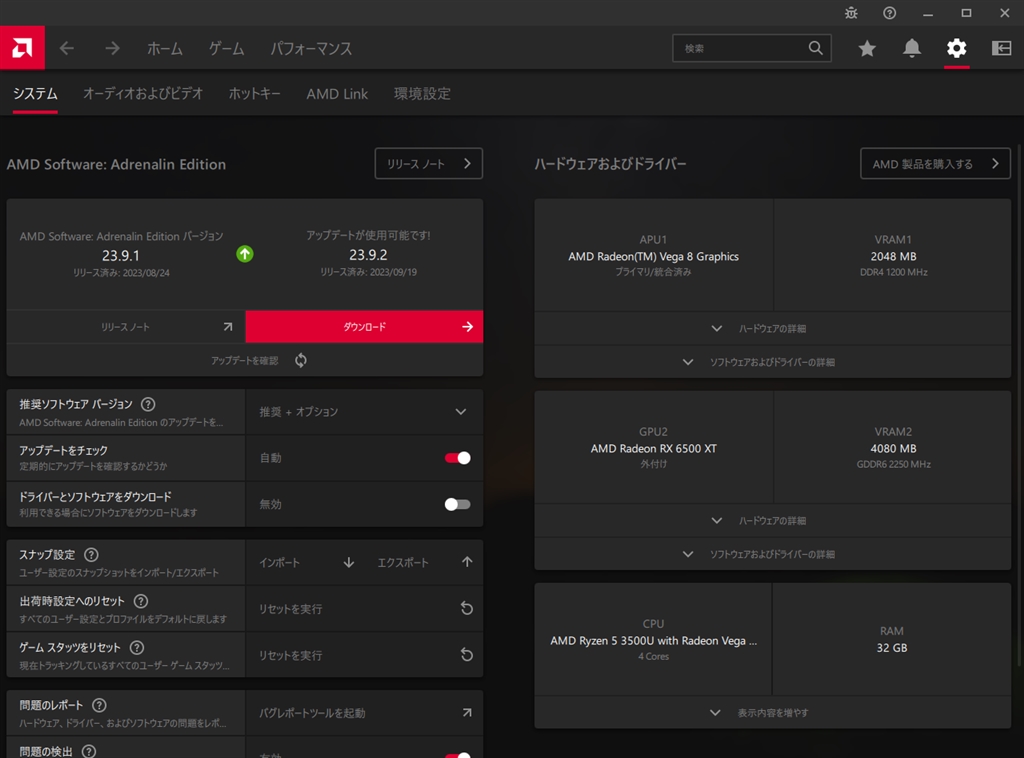Show help for 出荷時設定へのリセット
The image size is (1024, 758).
point(140,601)
